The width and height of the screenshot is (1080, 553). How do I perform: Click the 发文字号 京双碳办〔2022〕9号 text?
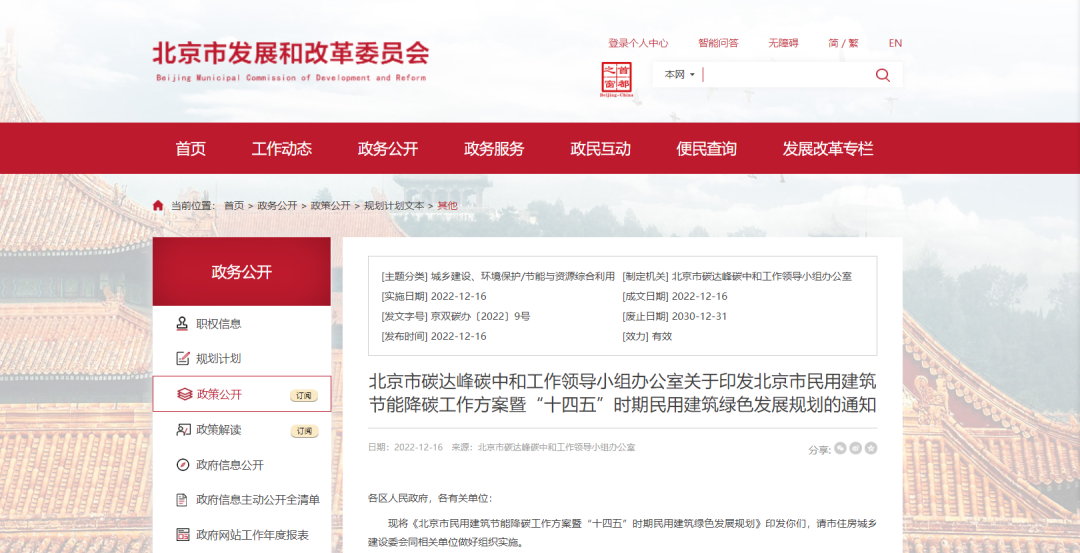pyautogui.click(x=455, y=316)
